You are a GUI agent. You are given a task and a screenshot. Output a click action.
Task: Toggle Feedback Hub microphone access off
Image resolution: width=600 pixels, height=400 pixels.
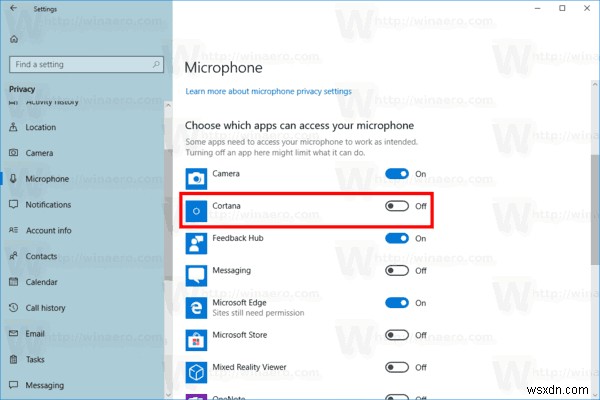(397, 238)
